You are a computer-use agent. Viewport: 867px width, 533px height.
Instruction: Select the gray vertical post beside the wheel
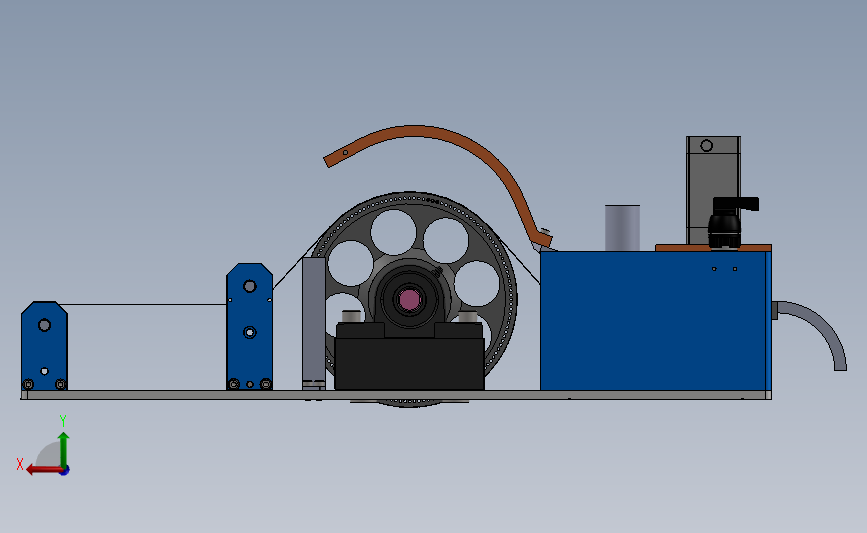pyautogui.click(x=314, y=323)
